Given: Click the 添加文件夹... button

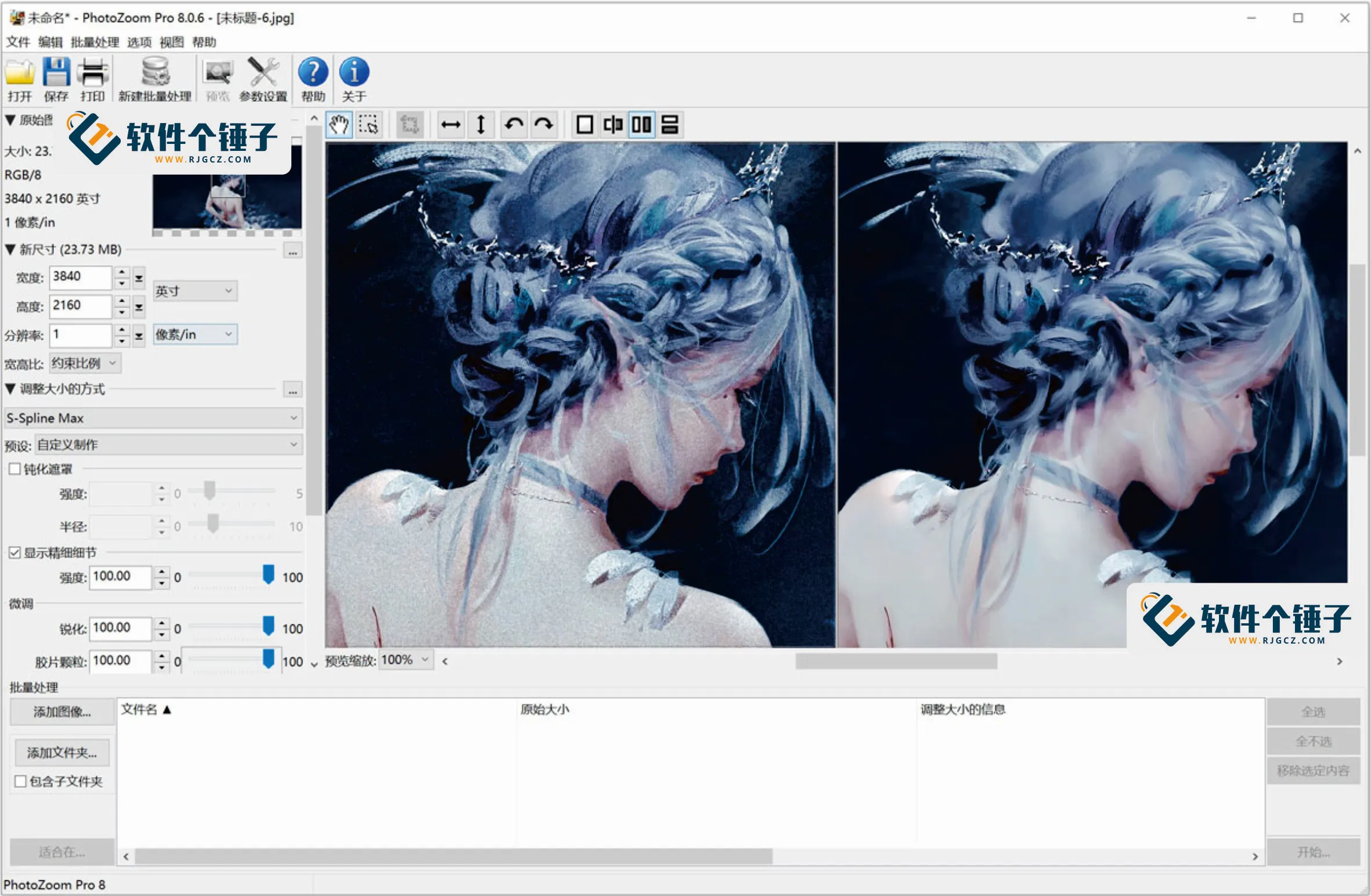Looking at the screenshot, I should pos(62,753).
